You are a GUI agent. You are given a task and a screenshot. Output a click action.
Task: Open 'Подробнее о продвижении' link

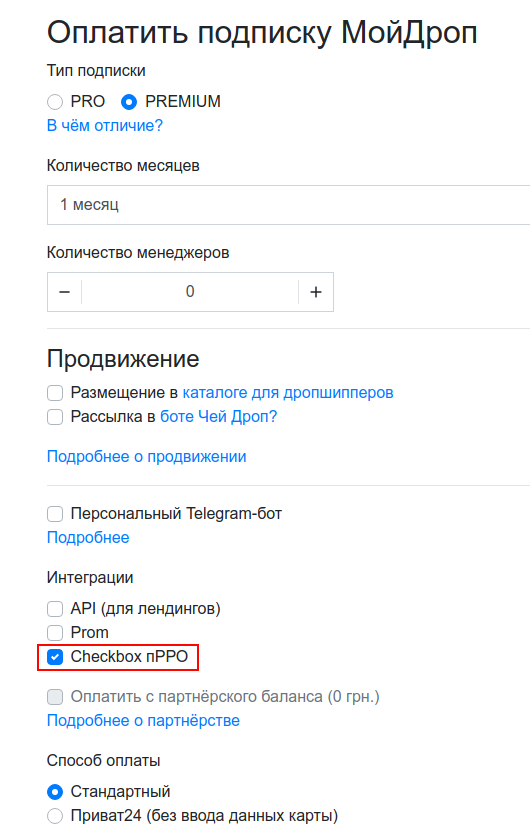point(147,456)
